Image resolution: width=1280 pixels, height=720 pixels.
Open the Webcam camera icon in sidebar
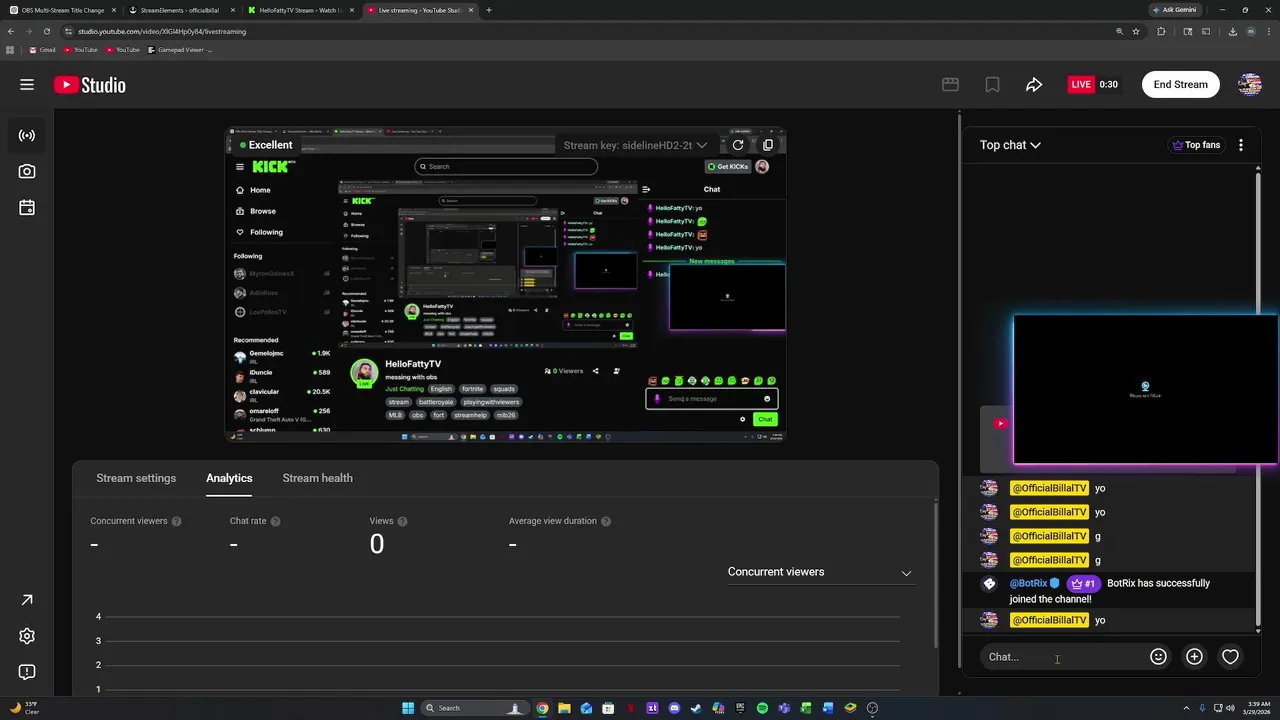pyautogui.click(x=27, y=171)
